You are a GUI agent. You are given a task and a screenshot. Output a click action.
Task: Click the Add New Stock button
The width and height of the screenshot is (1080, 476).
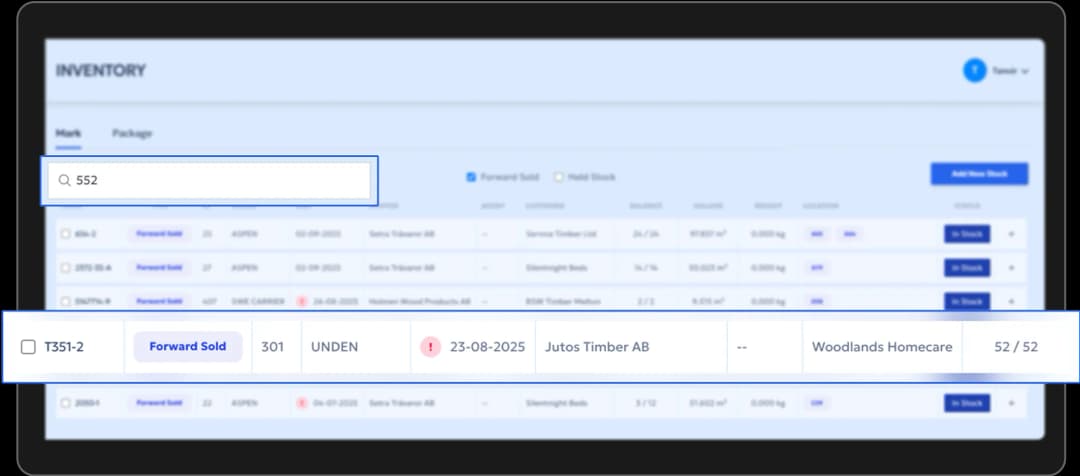point(978,174)
